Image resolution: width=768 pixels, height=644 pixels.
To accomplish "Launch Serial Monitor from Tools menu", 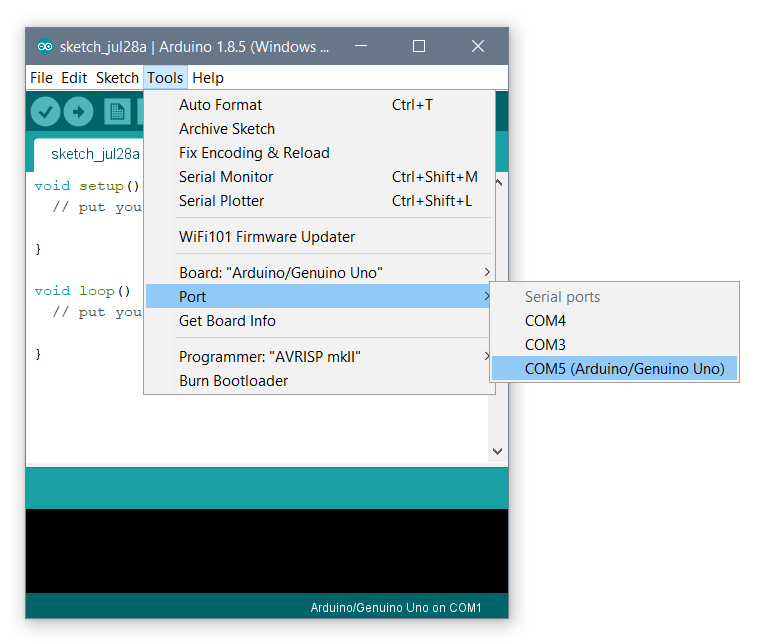I will pyautogui.click(x=226, y=177).
